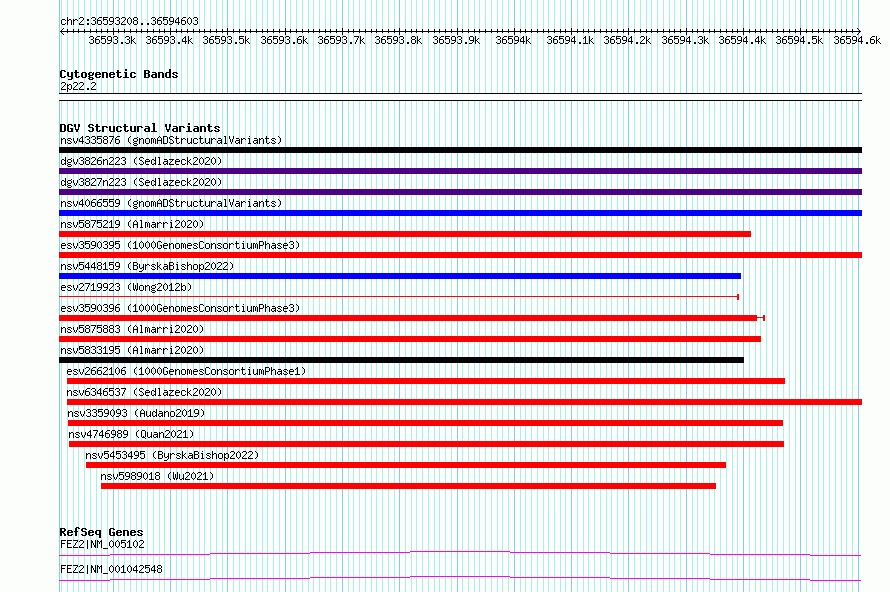Image resolution: width=890 pixels, height=592 pixels.
Task: Click the thin red line under esv2719923
Action: 398,297
